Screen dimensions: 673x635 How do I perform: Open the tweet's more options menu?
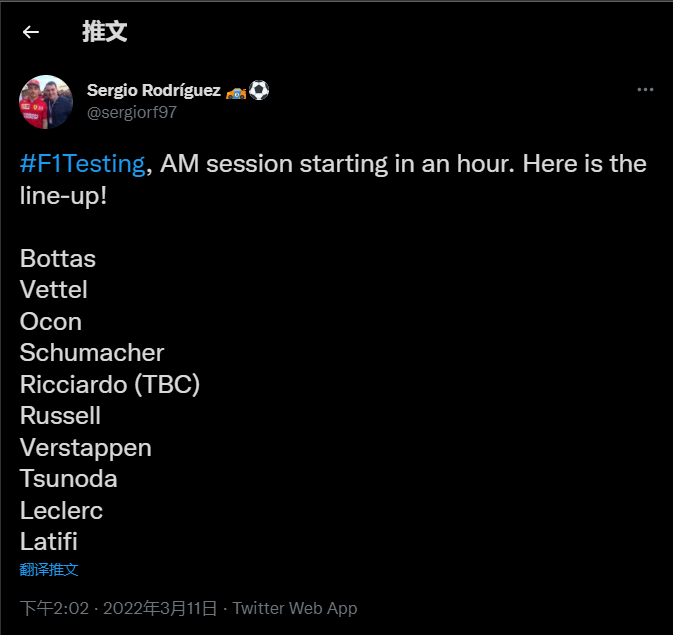click(645, 90)
